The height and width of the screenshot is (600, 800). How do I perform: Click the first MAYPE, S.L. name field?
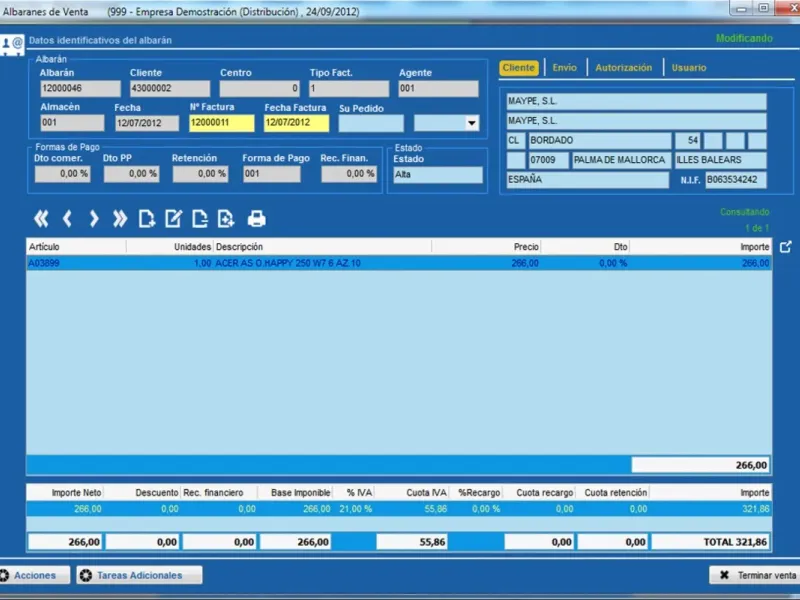tap(636, 102)
